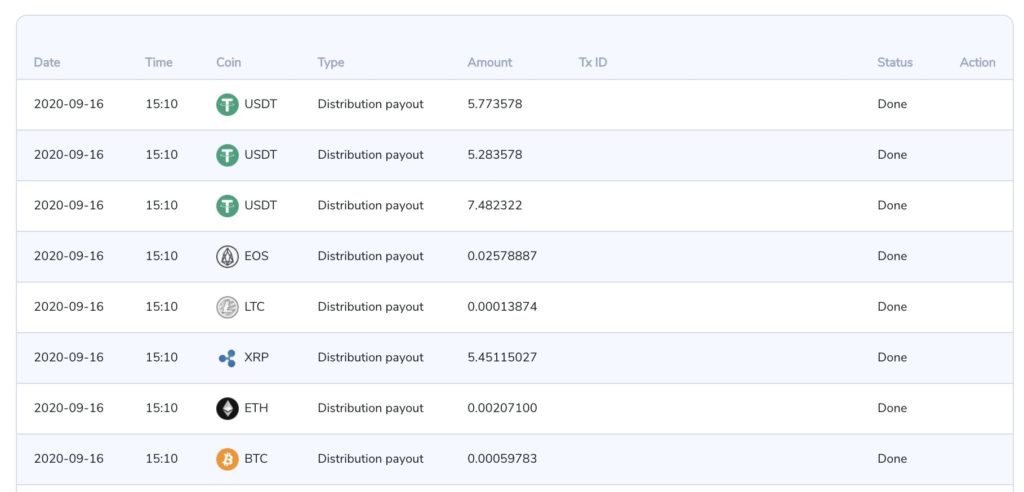This screenshot has width=1024, height=492.
Task: Select the EOS amount 0.02578887
Action: 502,256
